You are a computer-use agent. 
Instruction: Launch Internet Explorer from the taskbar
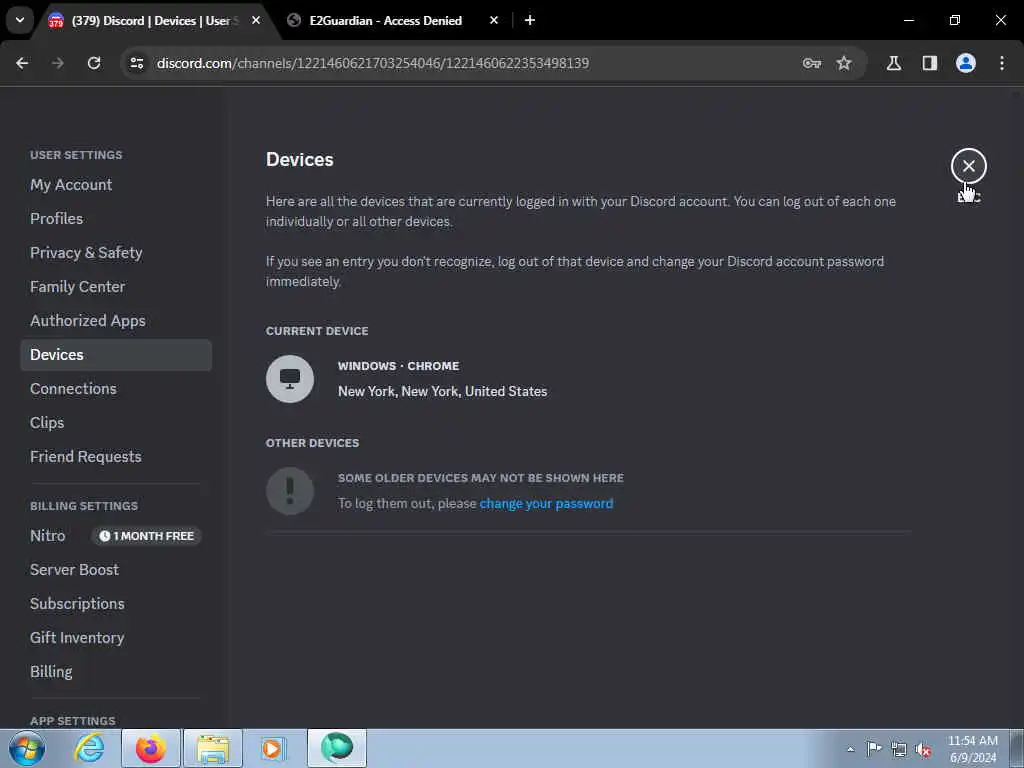(89, 748)
